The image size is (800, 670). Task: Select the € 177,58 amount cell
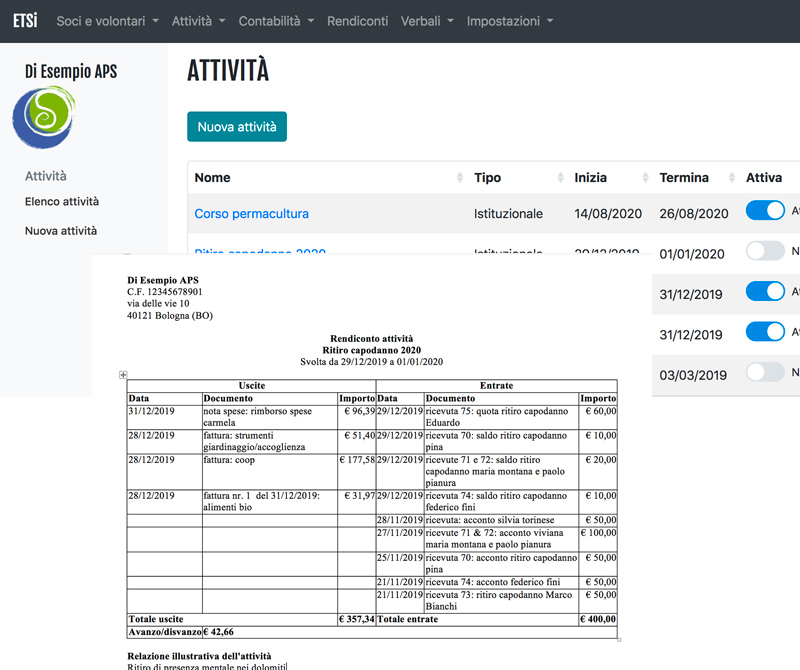click(357, 472)
